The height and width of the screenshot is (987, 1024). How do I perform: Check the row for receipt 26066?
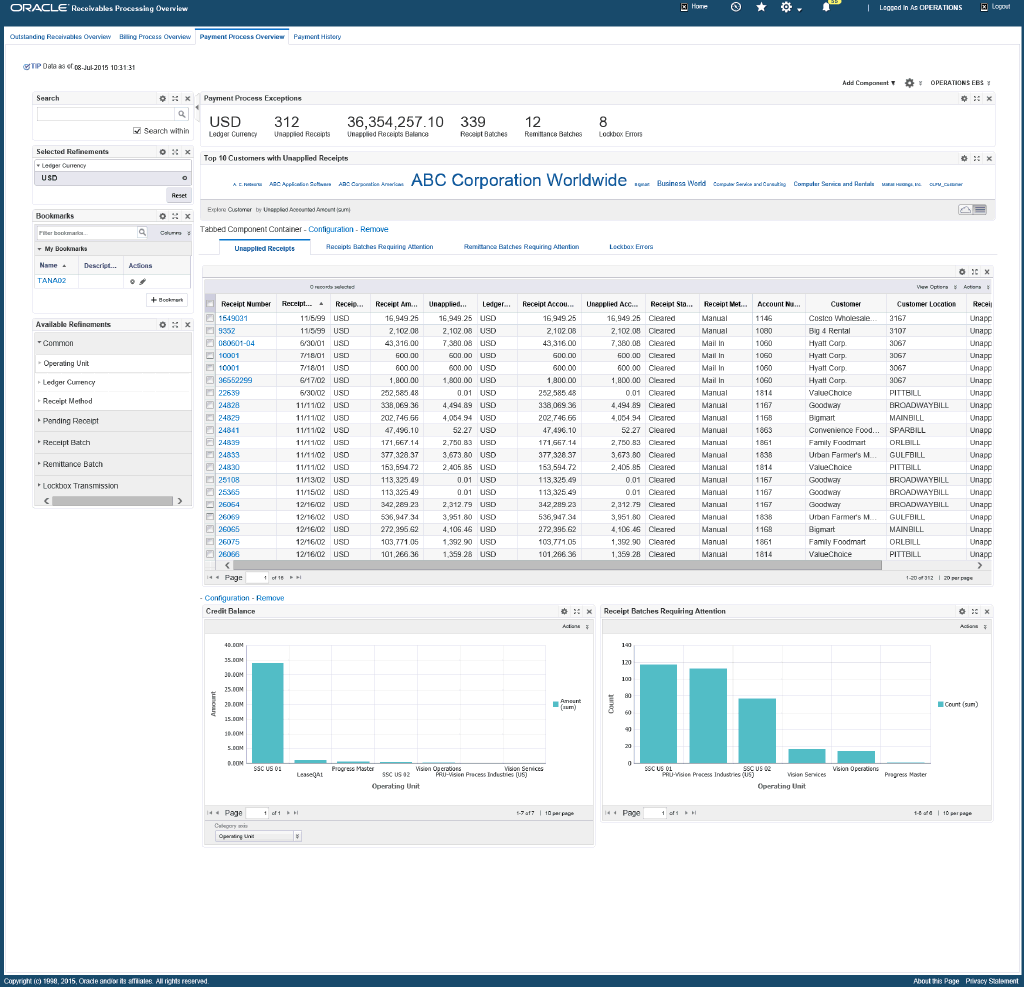pyautogui.click(x=210, y=554)
